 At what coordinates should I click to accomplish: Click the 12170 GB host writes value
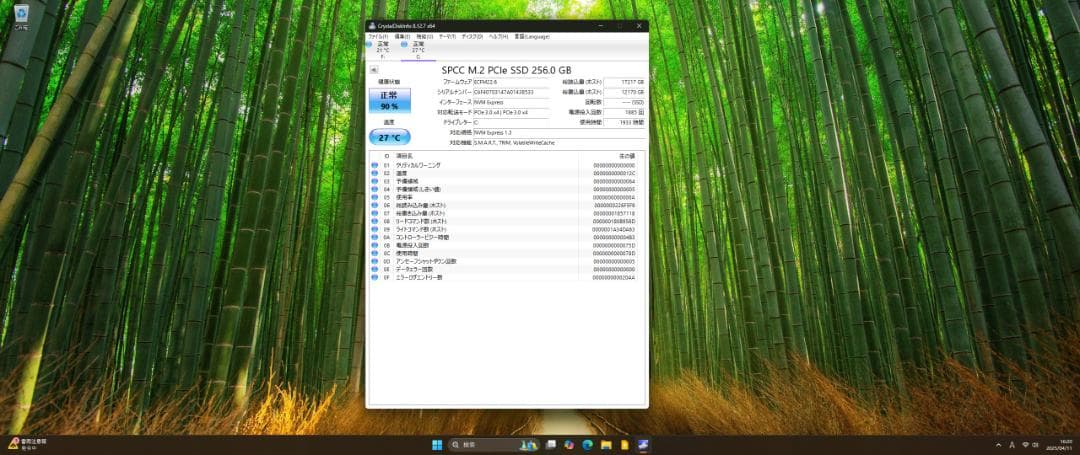624,92
